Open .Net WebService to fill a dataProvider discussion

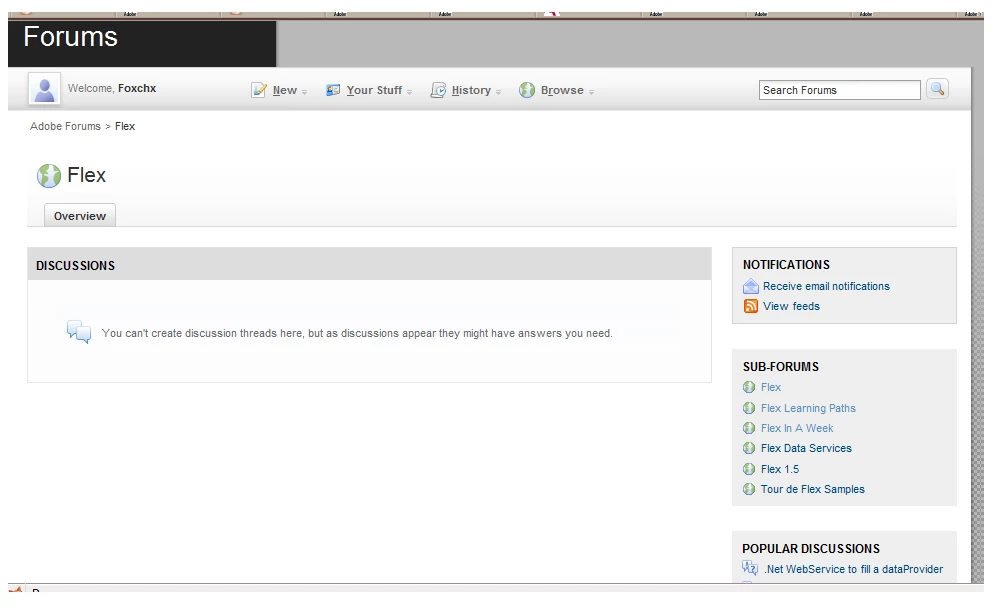(854, 569)
